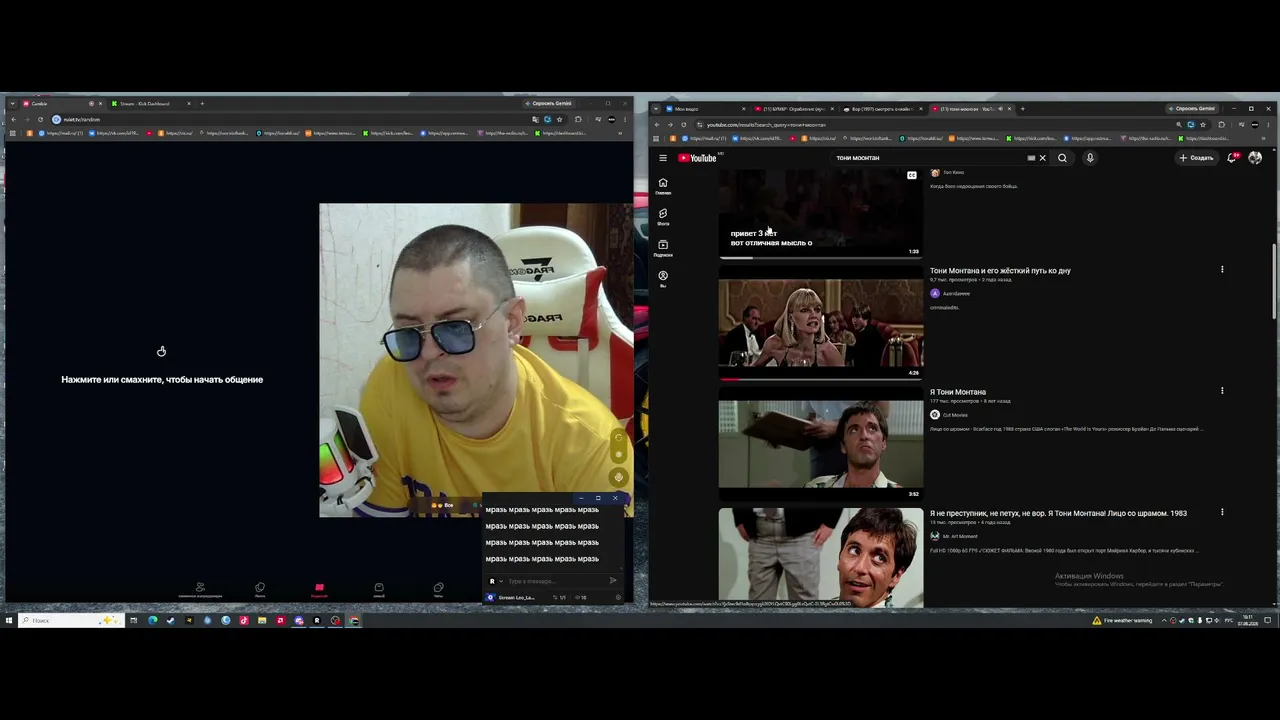Open Главная in the YouTube sidebar
The width and height of the screenshot is (1280, 720).
coord(662,186)
